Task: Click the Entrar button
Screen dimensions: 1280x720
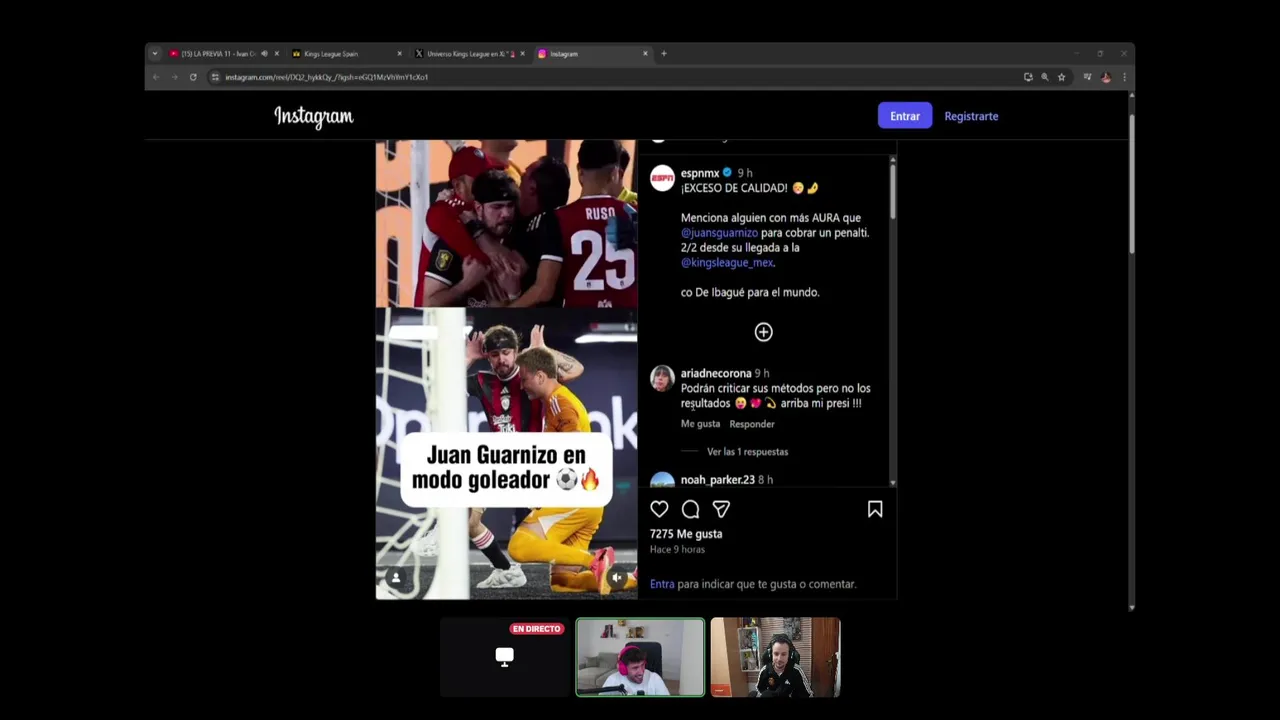Action: coord(905,116)
